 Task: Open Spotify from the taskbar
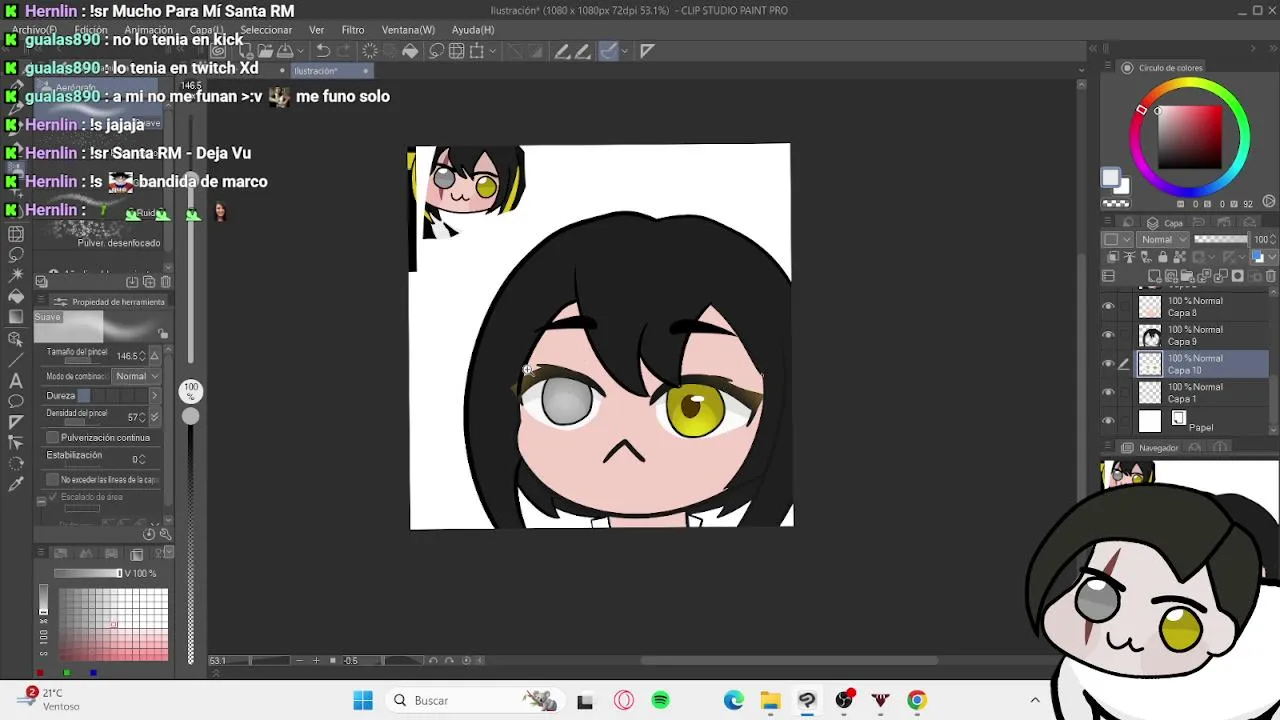[x=661, y=700]
